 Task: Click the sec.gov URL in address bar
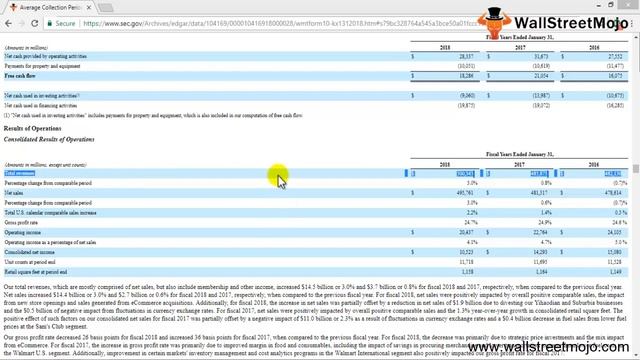pos(279,23)
